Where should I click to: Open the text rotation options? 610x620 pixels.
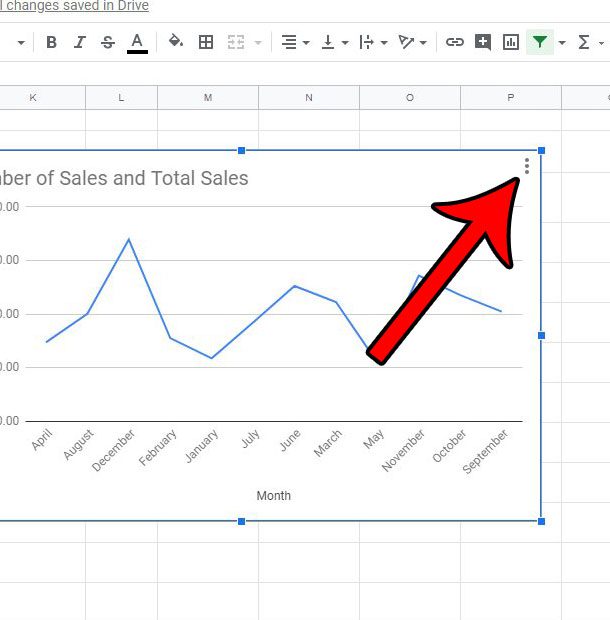click(x=412, y=42)
